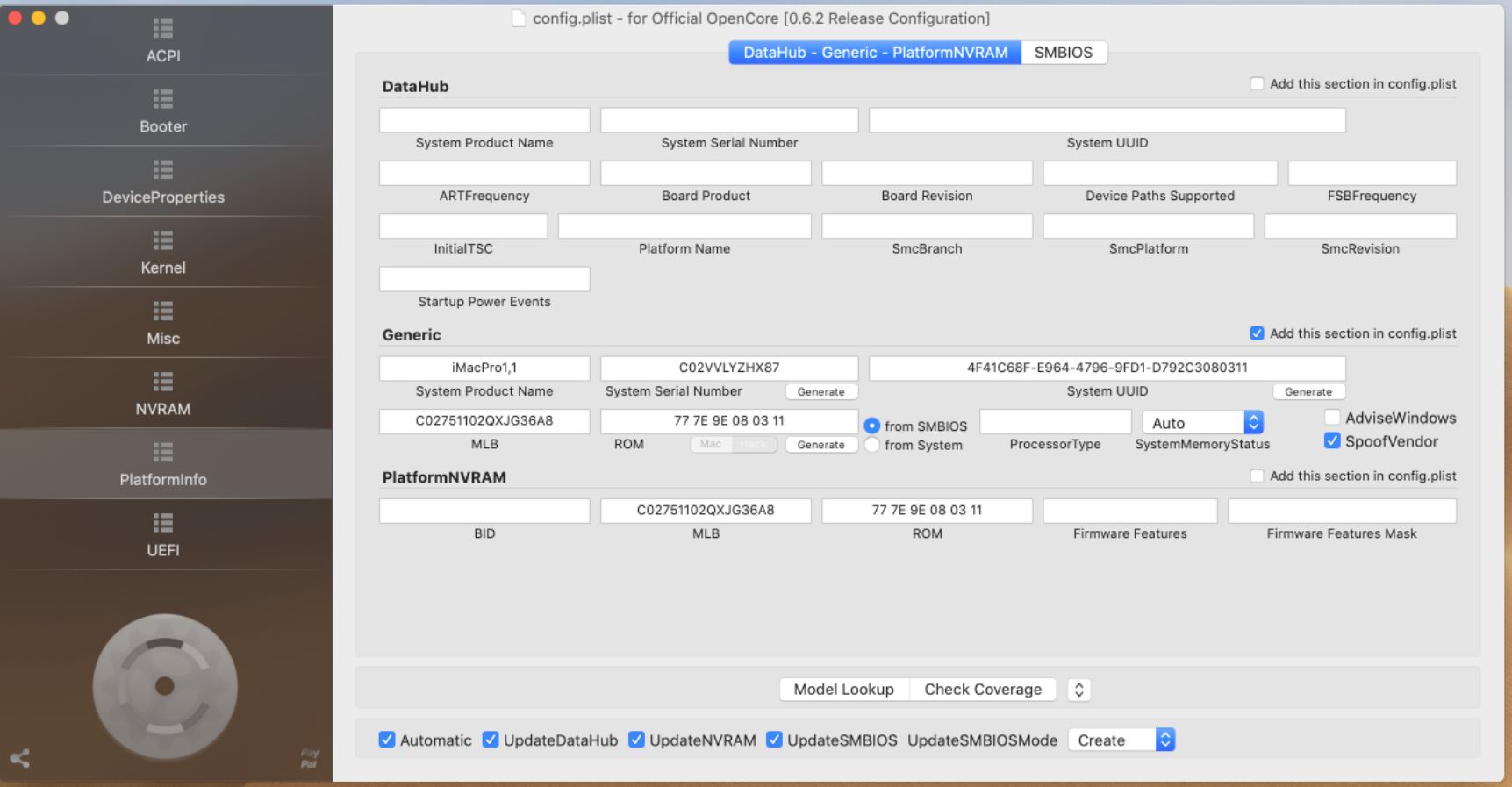The width and height of the screenshot is (1512, 787).
Task: Click the Check Coverage button
Action: (983, 690)
